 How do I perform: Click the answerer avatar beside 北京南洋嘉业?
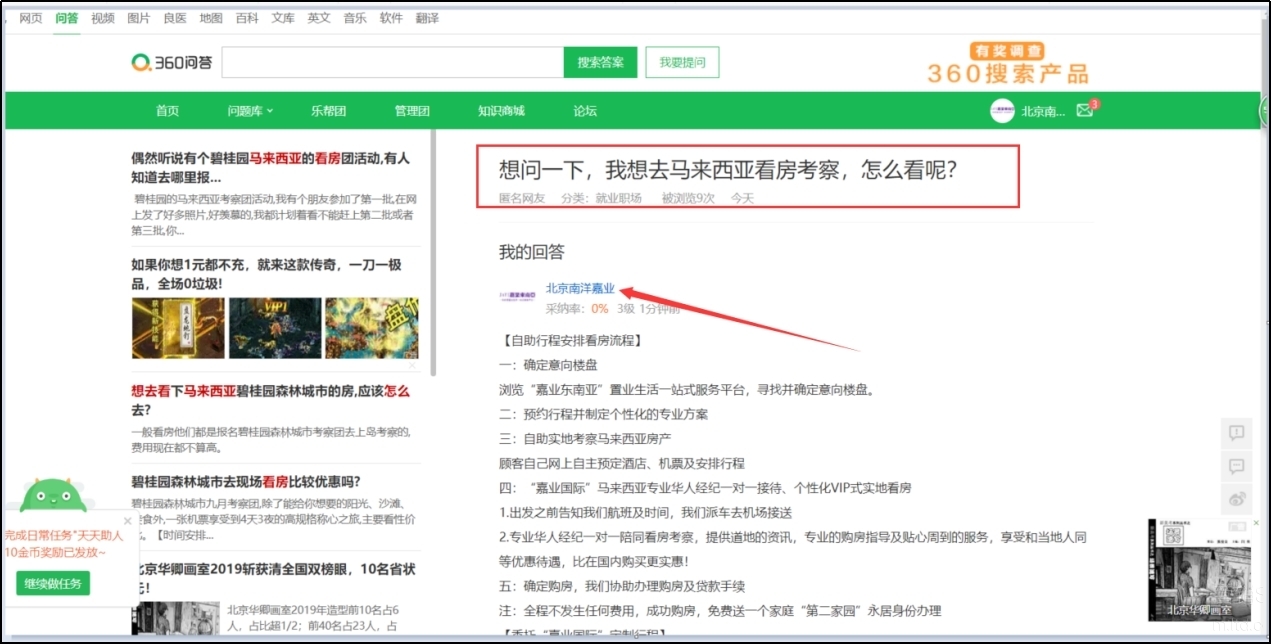pos(518,295)
